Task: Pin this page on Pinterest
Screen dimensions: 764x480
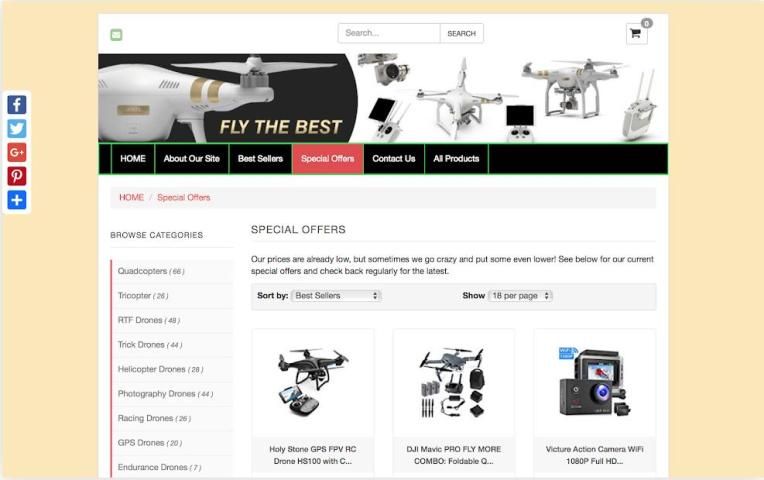Action: [17, 176]
